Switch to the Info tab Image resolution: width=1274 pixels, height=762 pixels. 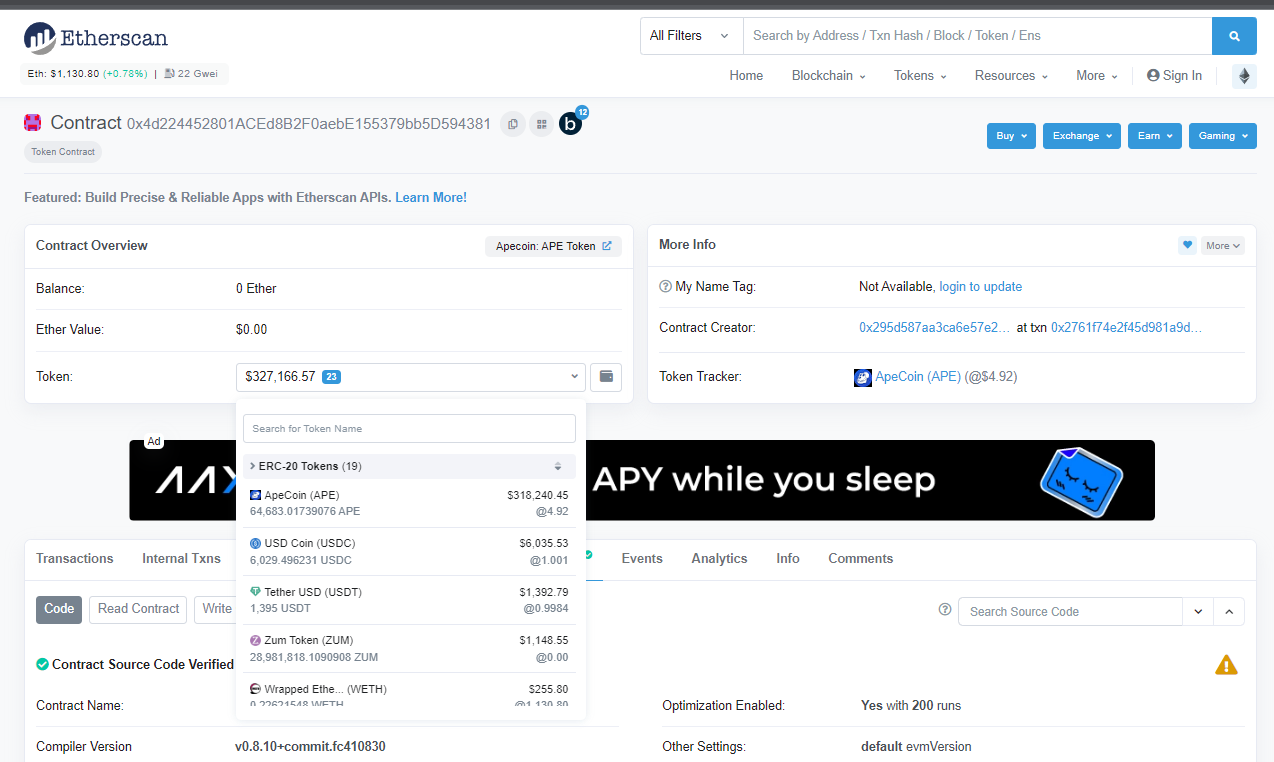tap(788, 559)
